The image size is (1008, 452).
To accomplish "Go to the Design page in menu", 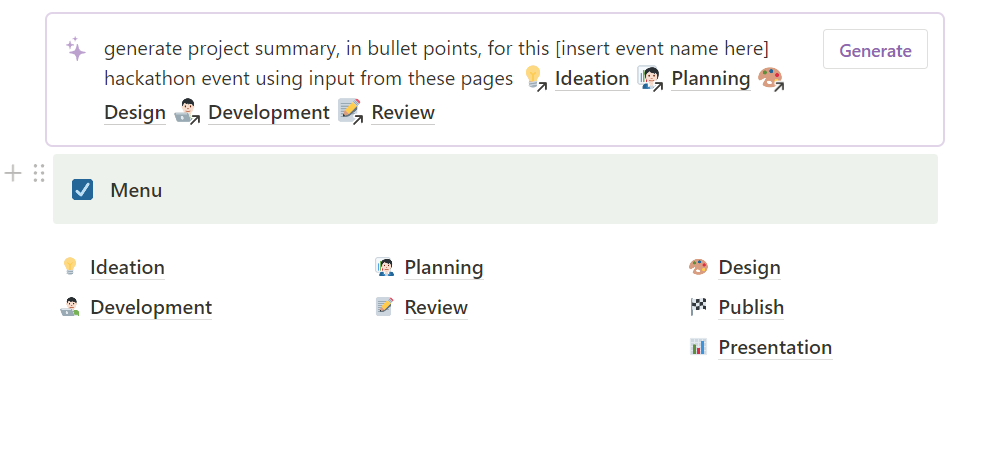I will 749,267.
